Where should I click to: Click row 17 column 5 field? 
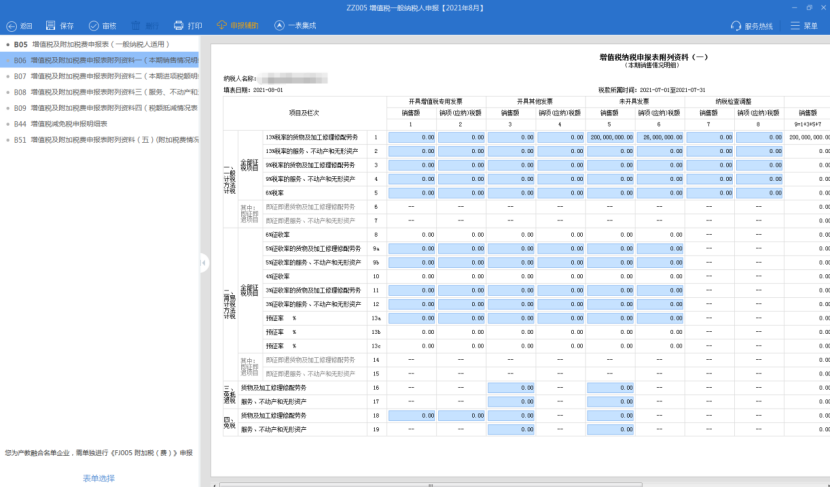point(610,402)
